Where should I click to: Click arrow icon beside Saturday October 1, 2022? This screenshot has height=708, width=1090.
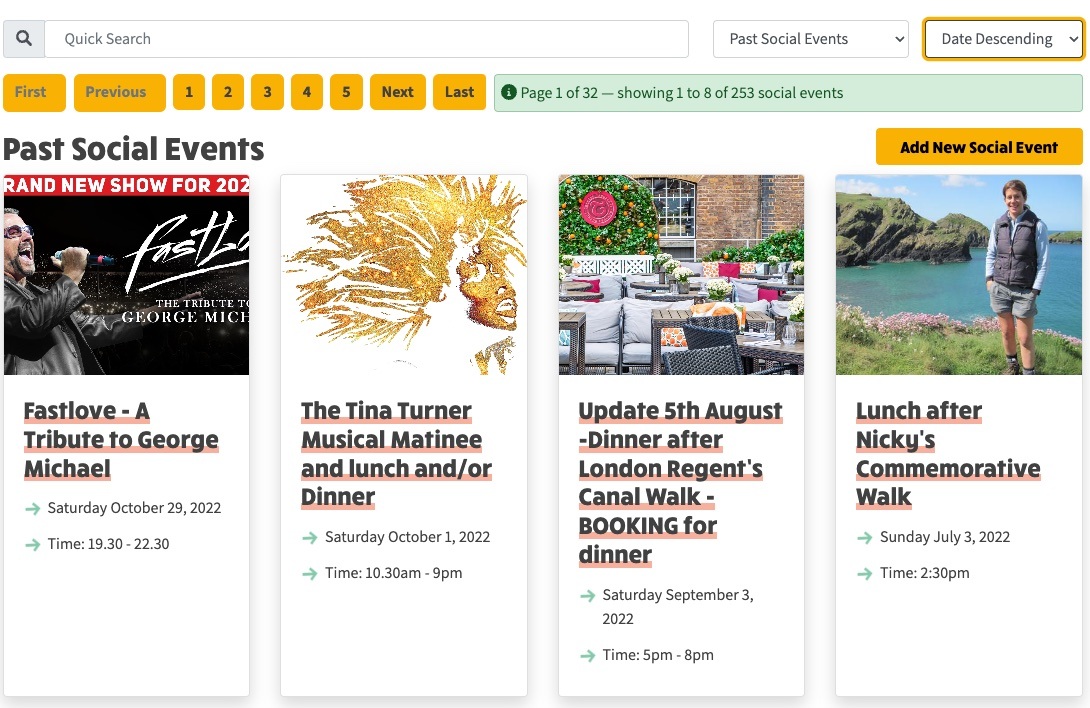coord(310,538)
